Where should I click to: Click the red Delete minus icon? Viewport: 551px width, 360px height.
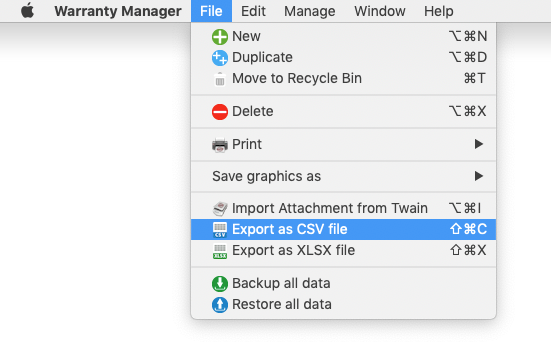[x=220, y=112]
